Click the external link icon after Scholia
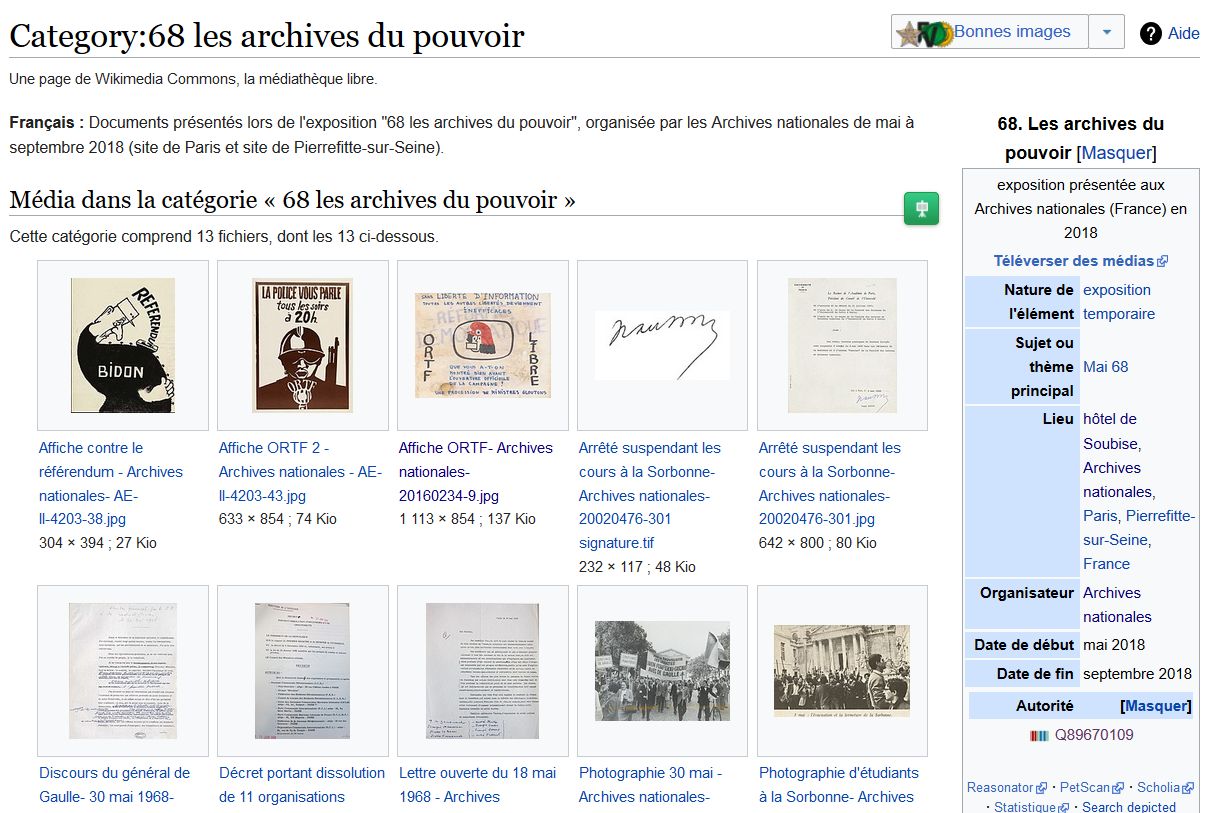The height and width of the screenshot is (813, 1215). [1188, 789]
